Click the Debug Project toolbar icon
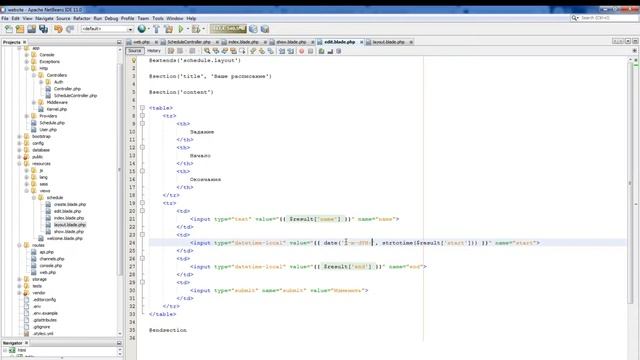Screen dimensions: 640x360 pyautogui.click(x=196, y=29)
